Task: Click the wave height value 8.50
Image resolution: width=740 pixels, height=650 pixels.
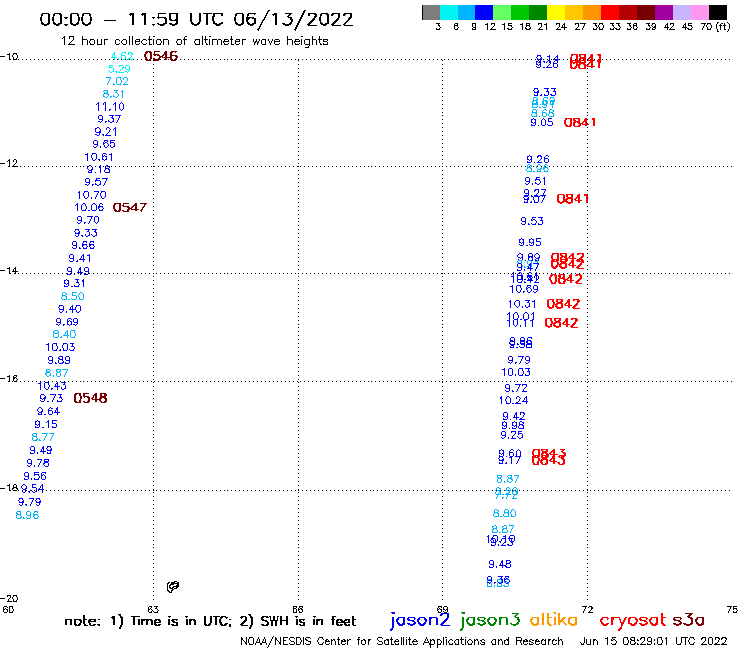Action: coord(72,296)
